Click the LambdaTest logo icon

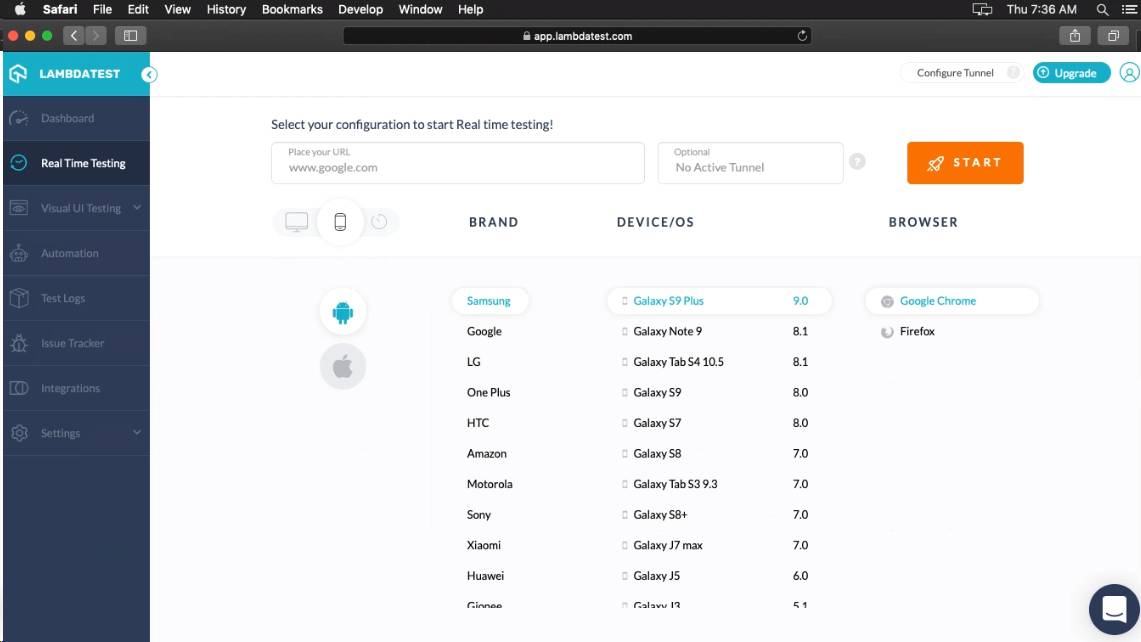click(x=18, y=74)
